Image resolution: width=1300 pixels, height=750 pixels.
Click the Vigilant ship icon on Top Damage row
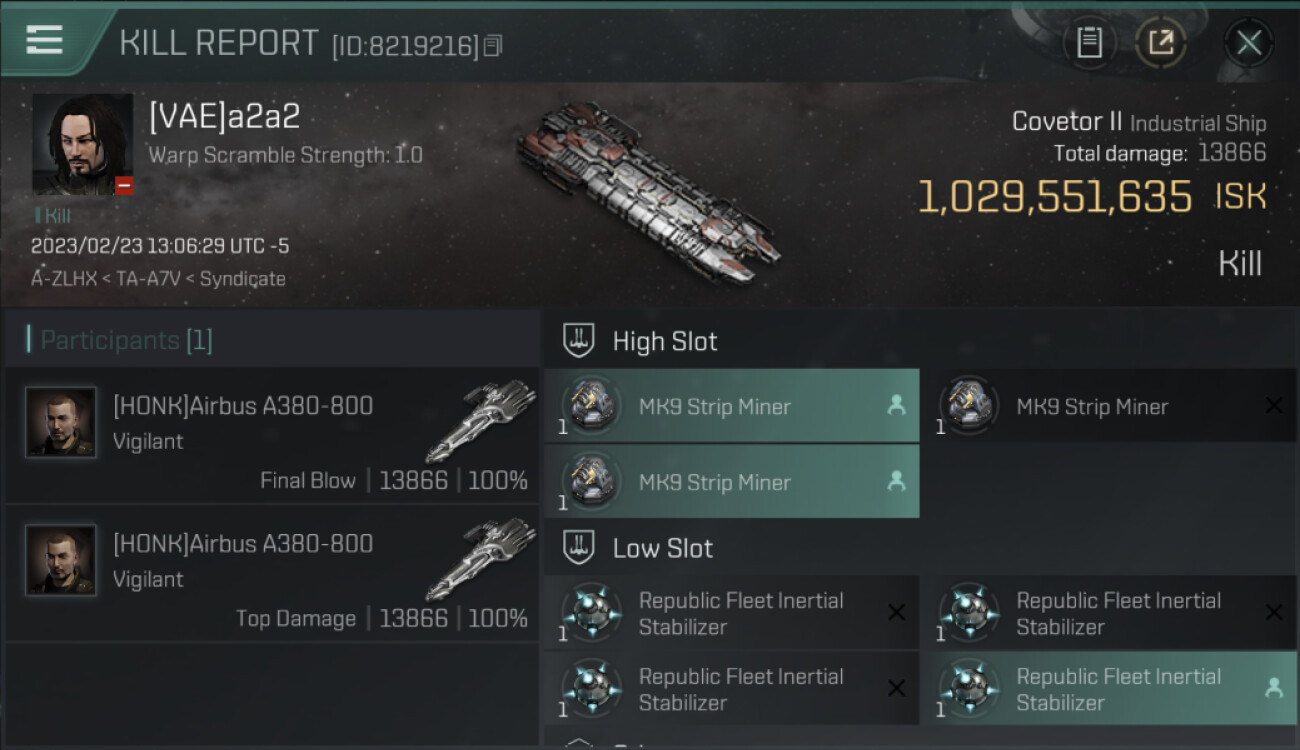tap(490, 558)
